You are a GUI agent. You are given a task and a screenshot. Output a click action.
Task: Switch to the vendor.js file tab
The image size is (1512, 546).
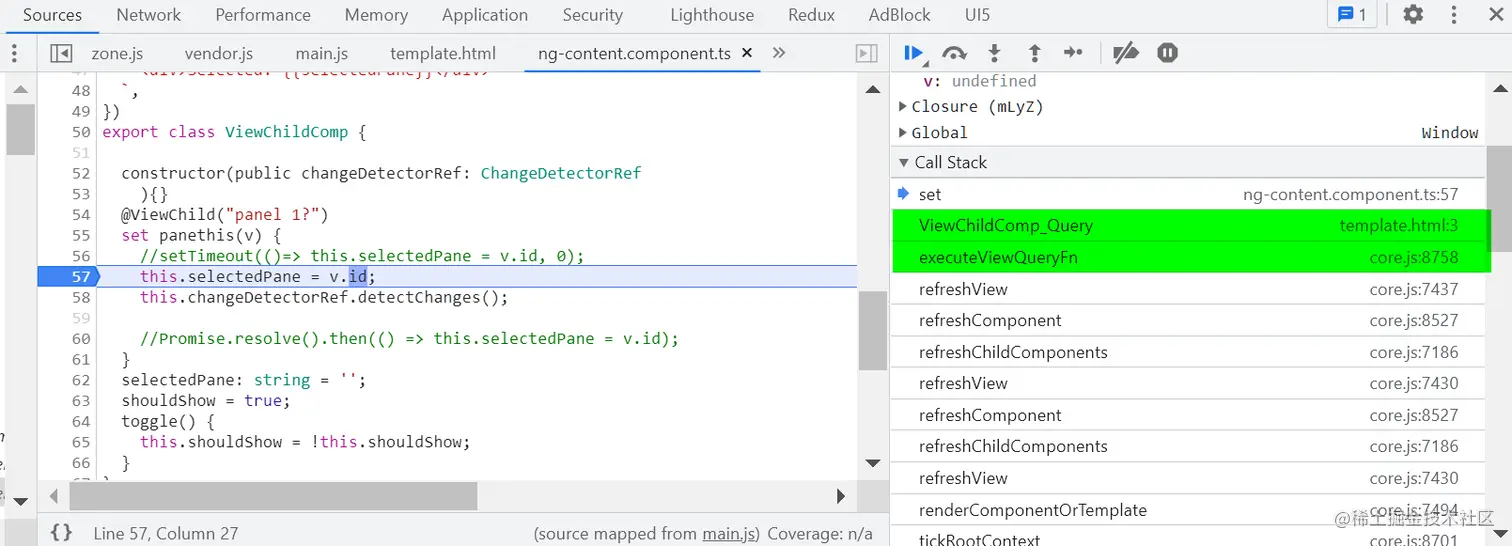point(219,54)
